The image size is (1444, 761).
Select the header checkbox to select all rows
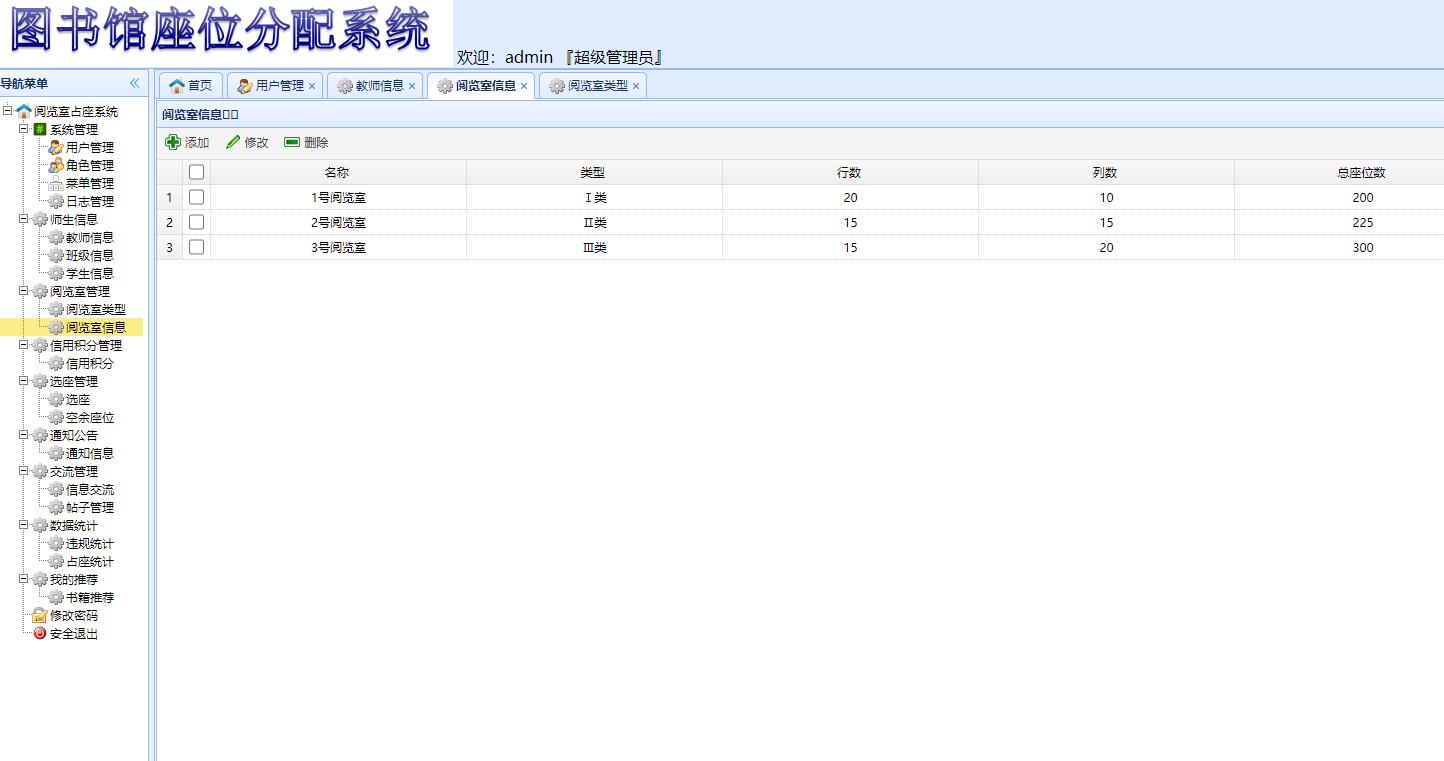[196, 171]
